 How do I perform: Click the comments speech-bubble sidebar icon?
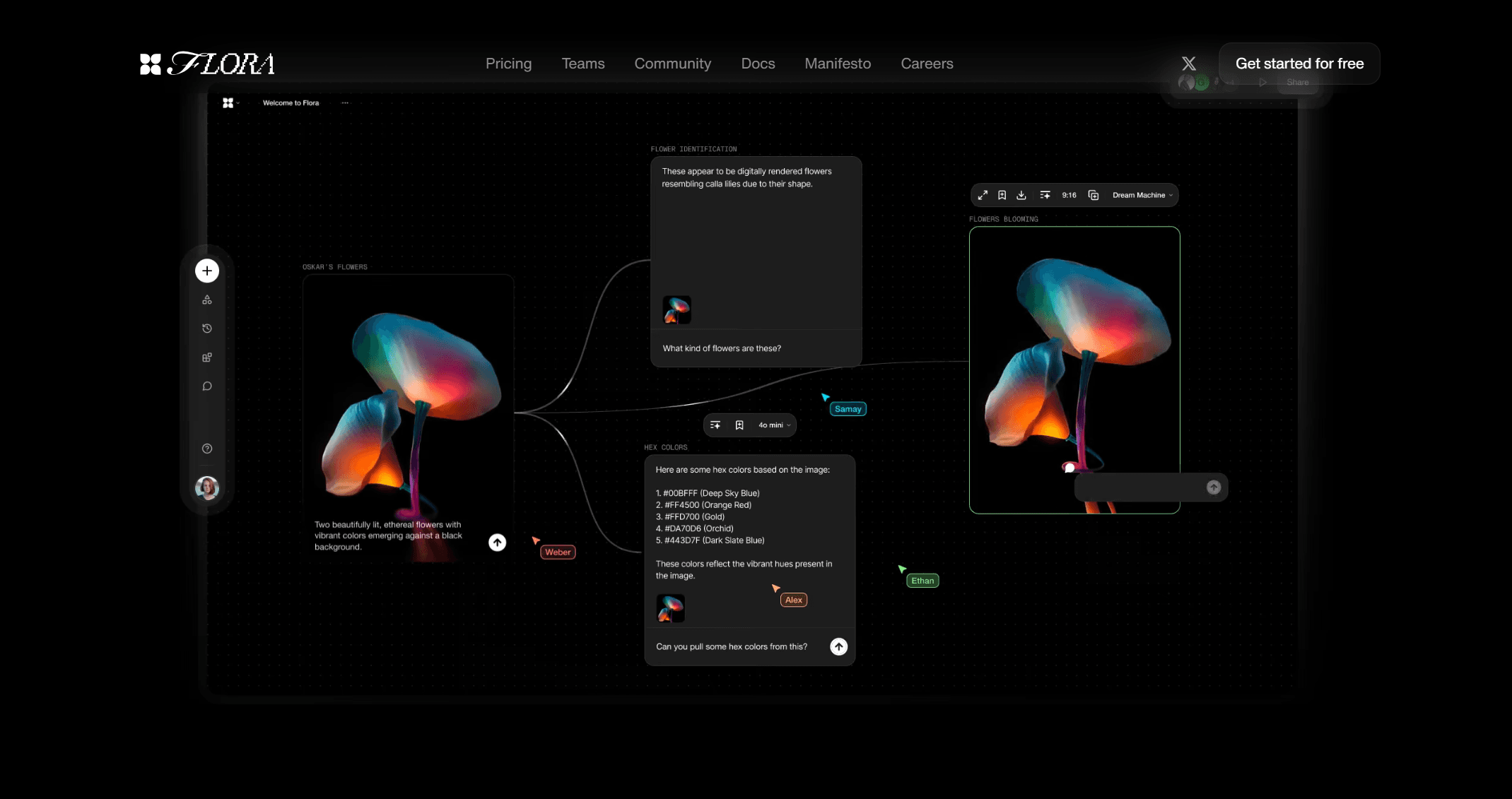coord(207,386)
